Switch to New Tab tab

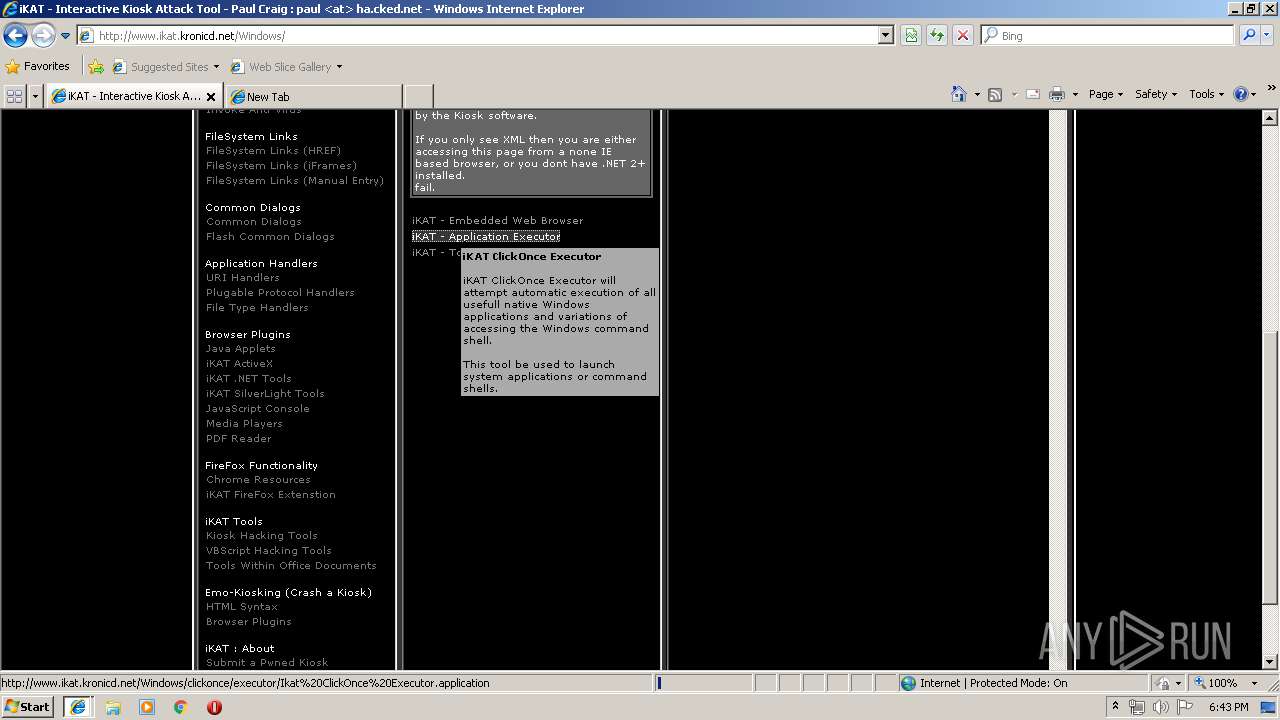[x=313, y=97]
